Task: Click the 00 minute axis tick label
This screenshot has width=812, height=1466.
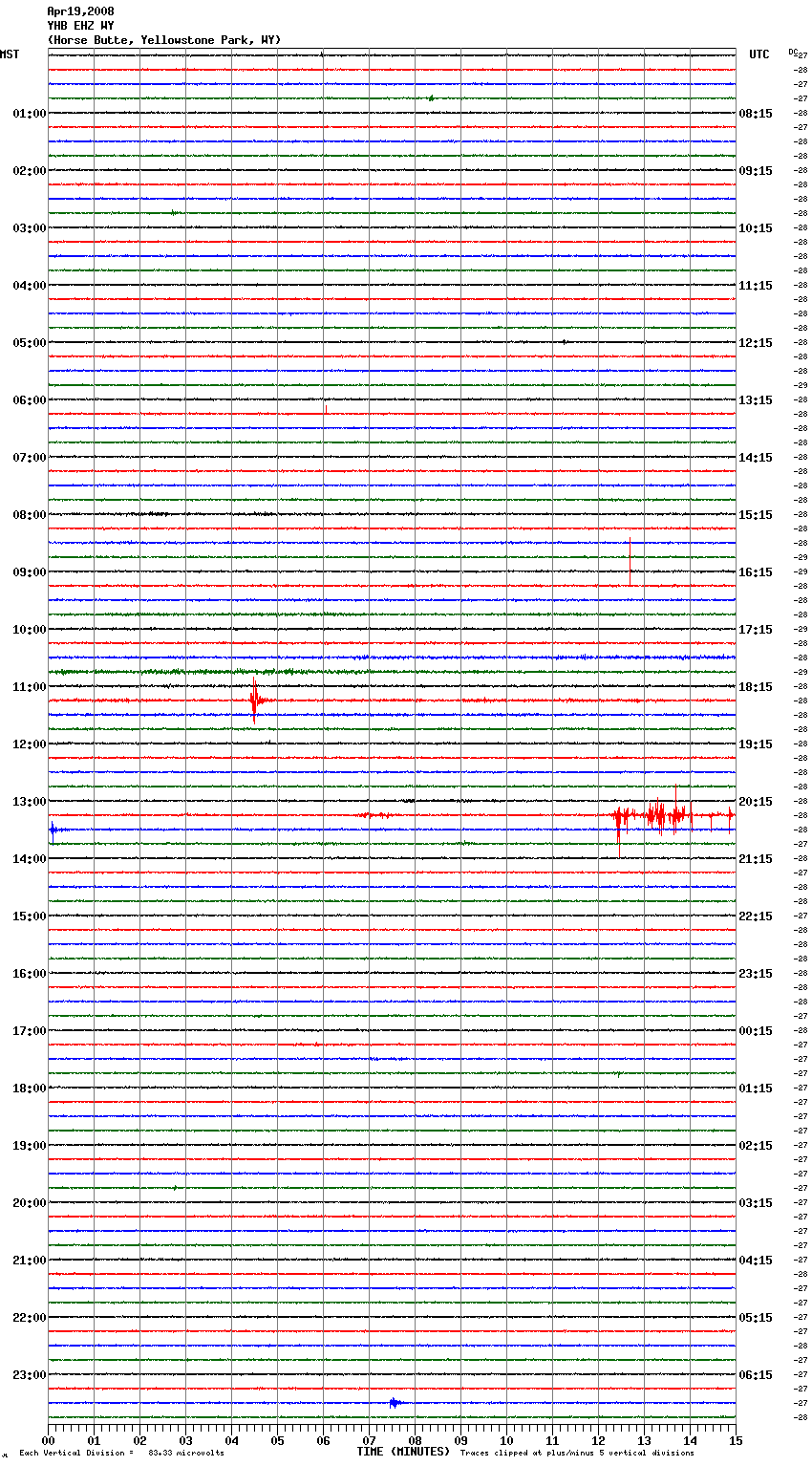Action: 48,1440
